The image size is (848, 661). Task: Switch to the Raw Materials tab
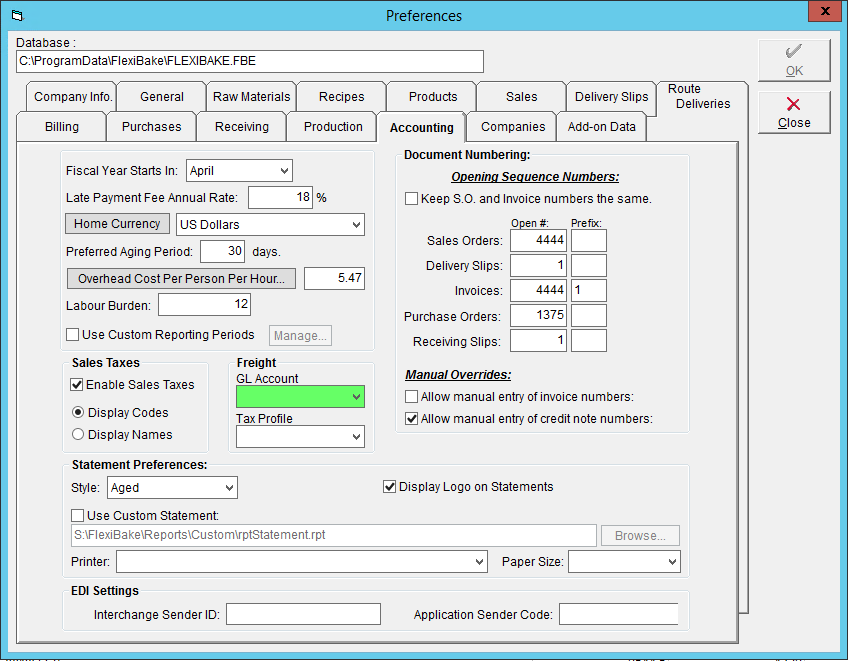(x=251, y=97)
